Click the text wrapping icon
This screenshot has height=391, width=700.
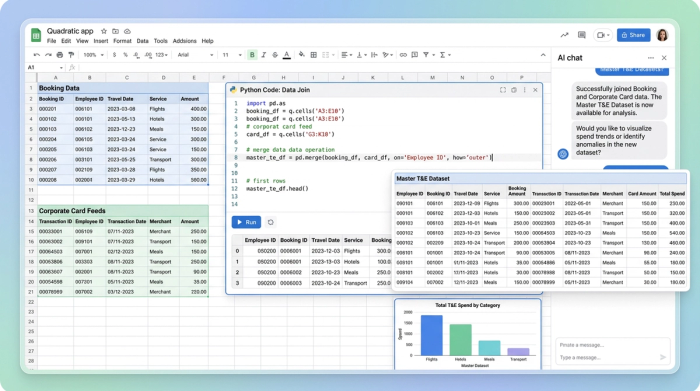tap(374, 55)
